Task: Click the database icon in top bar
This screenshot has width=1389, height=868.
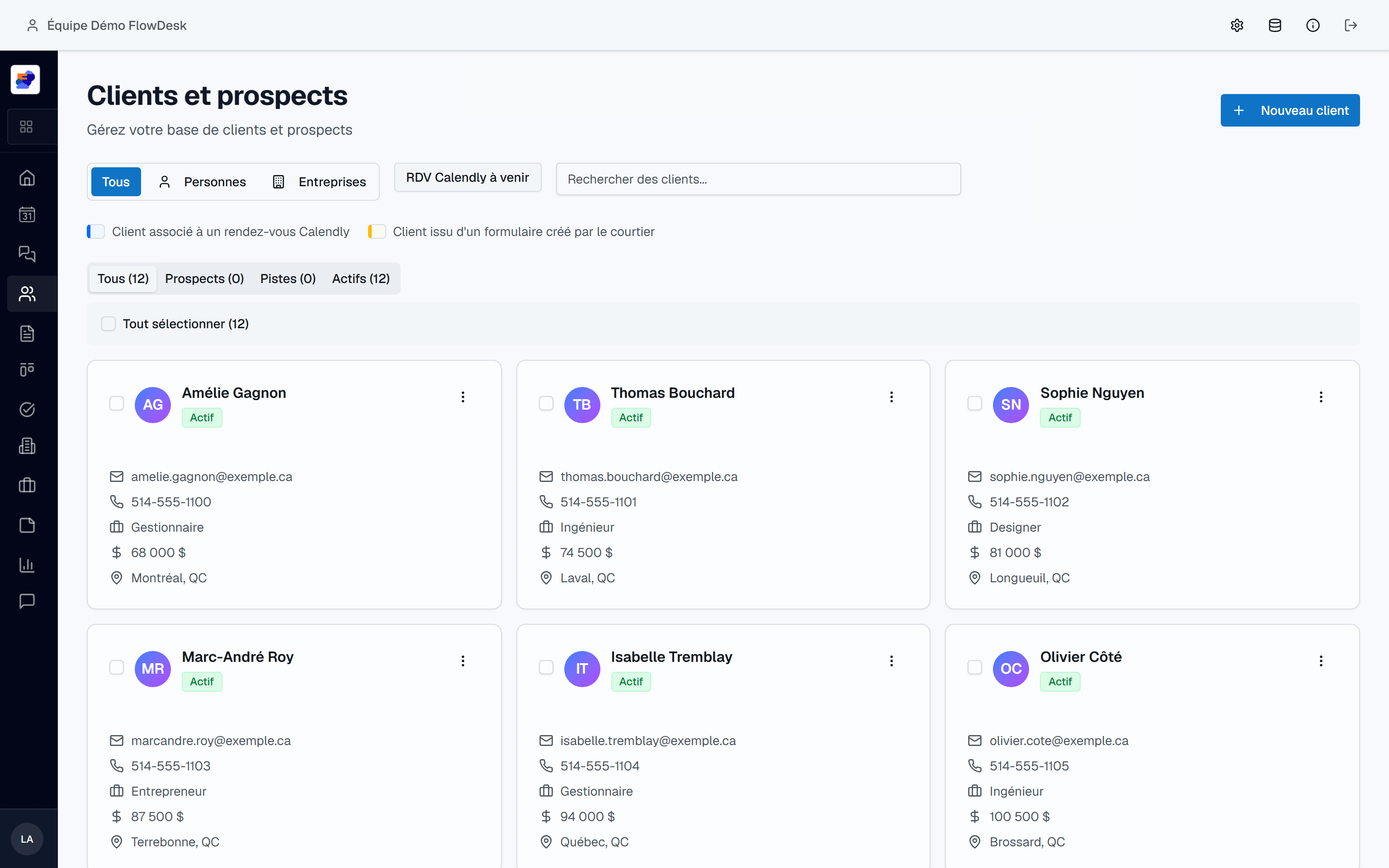Action: (1275, 25)
